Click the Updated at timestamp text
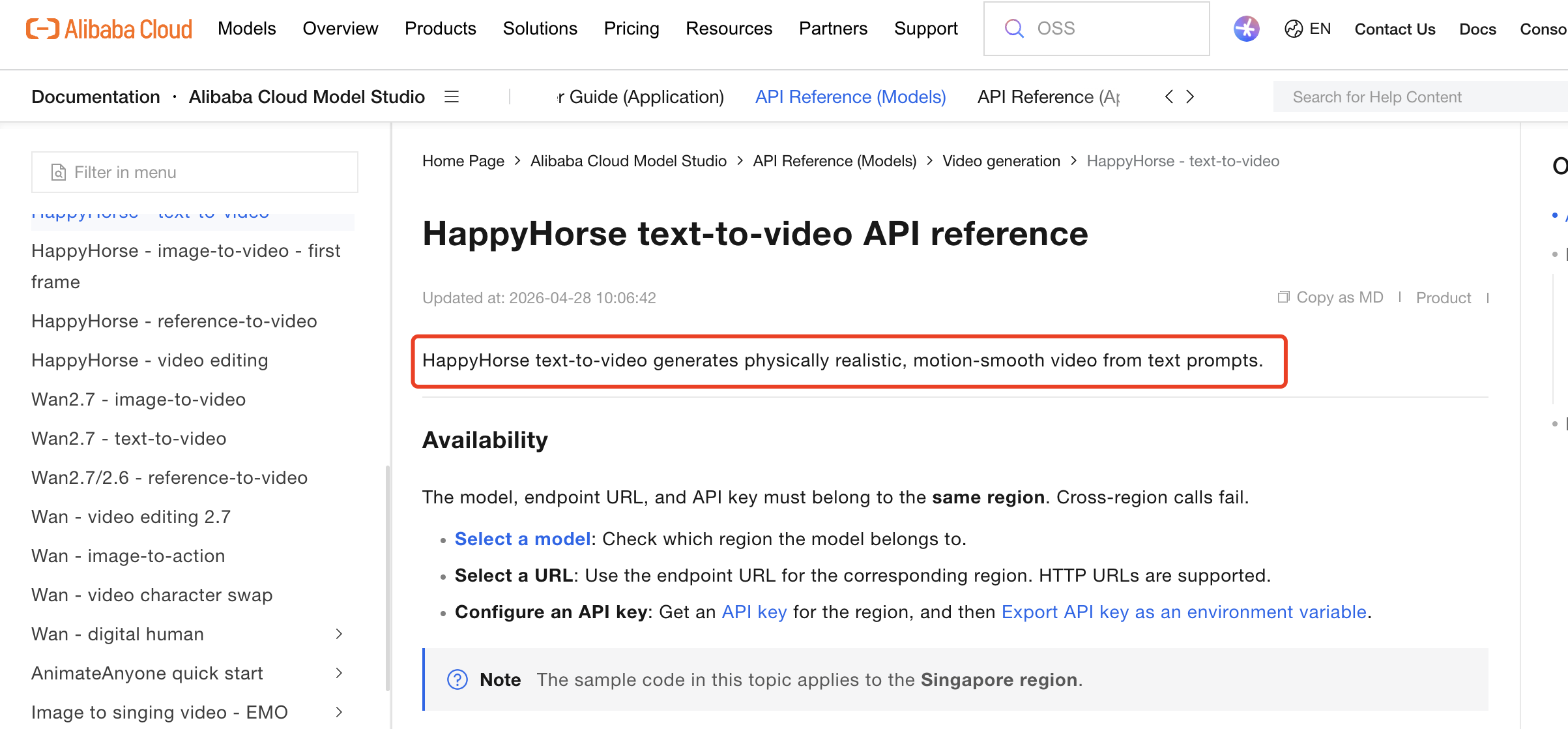This screenshot has height=729, width=1568. (539, 298)
